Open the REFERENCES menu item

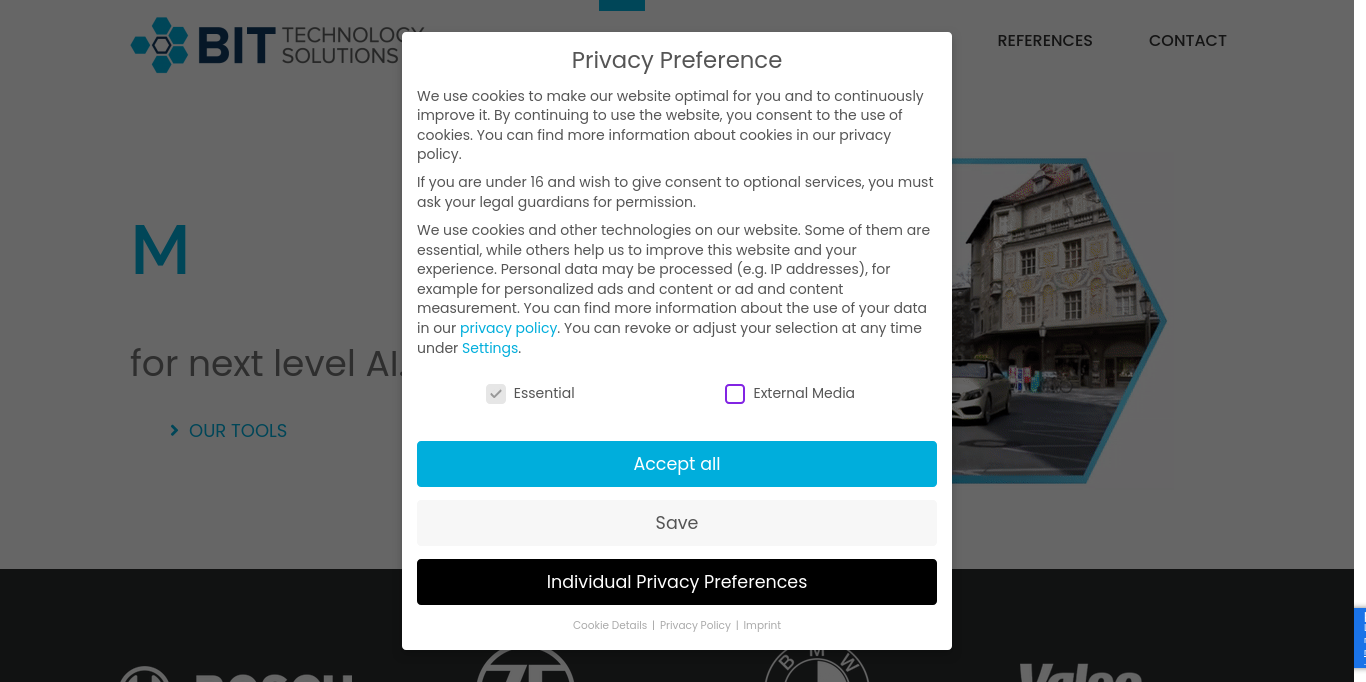[1045, 41]
